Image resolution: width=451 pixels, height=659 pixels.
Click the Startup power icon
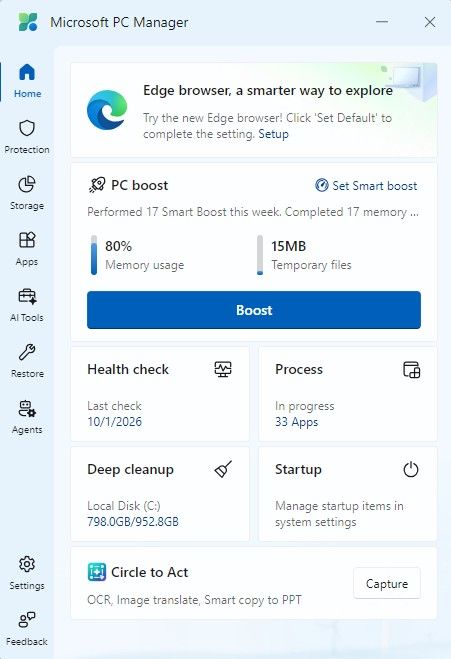[411, 469]
